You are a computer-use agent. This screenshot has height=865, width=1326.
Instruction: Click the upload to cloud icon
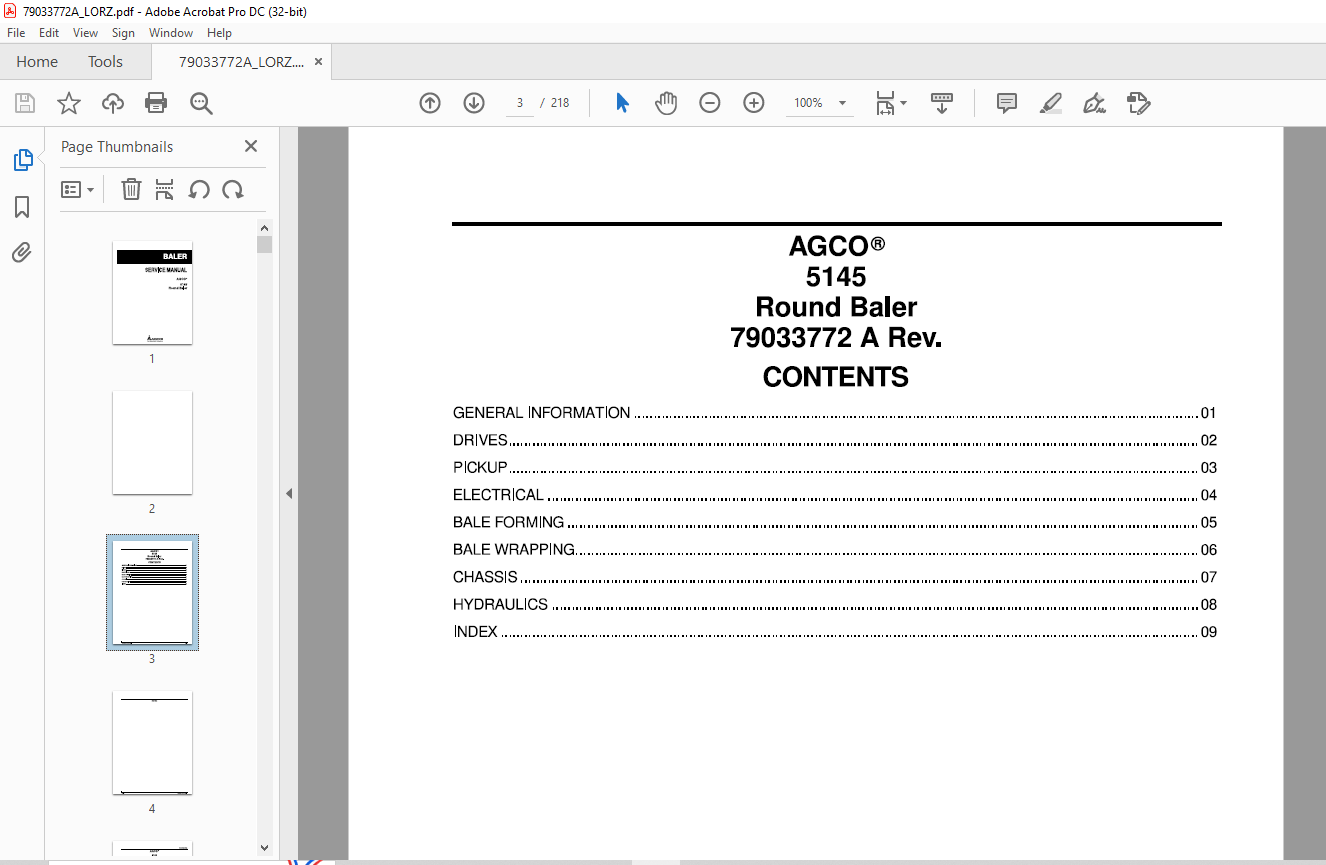(113, 103)
